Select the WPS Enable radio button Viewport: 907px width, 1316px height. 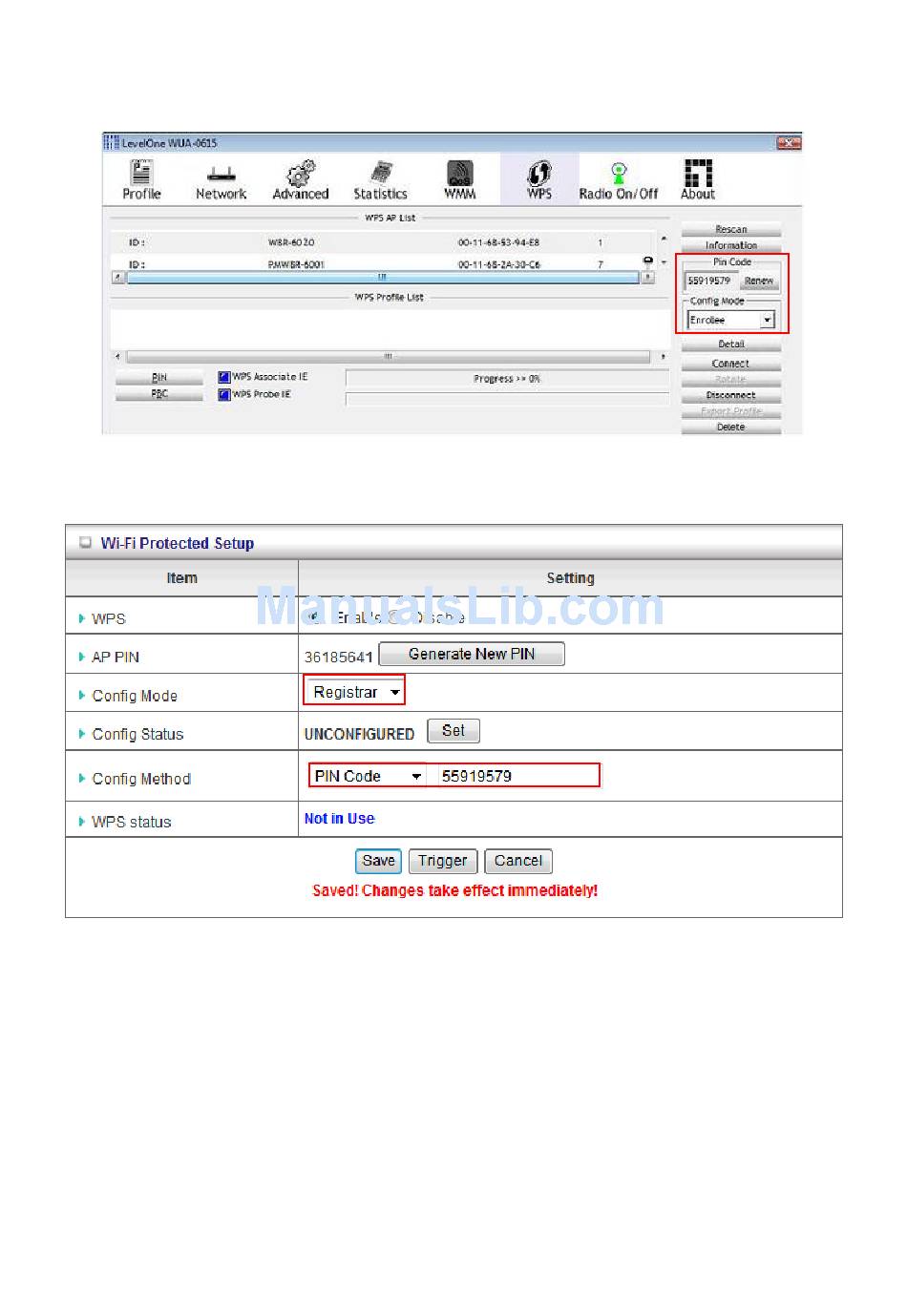click(314, 617)
